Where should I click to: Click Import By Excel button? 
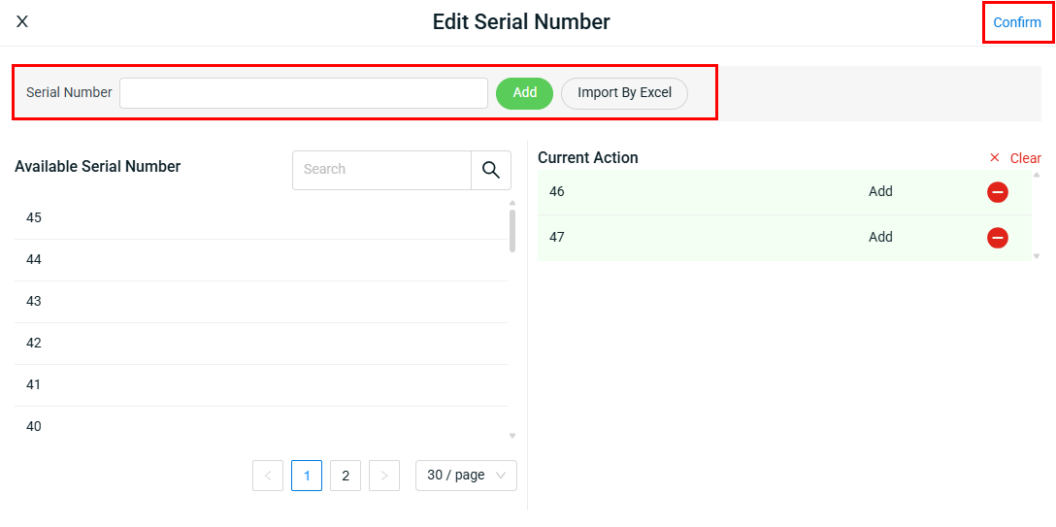point(624,93)
